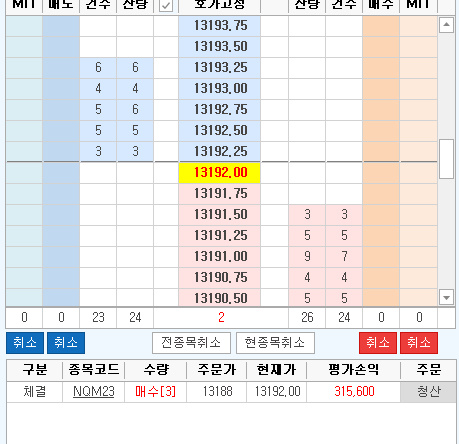Image resolution: width=459 pixels, height=444 pixels.
Task: Click the scrollbar down arrow of order book
Action: [446, 297]
